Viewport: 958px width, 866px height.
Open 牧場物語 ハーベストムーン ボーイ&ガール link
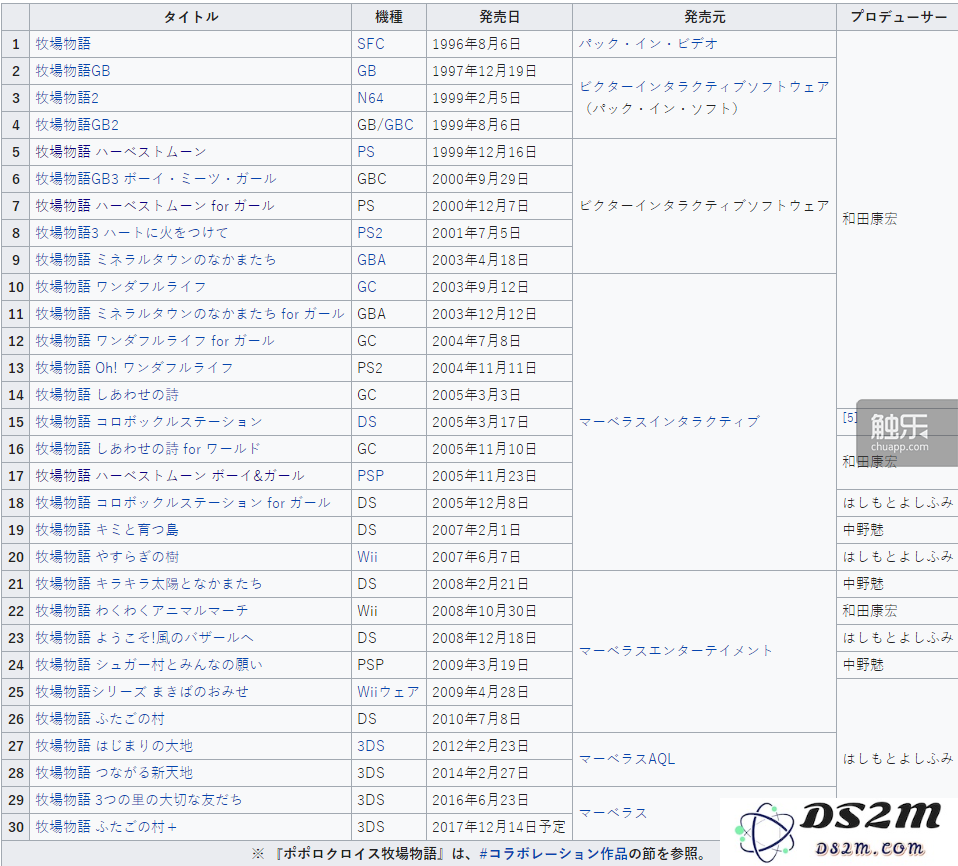coord(170,475)
